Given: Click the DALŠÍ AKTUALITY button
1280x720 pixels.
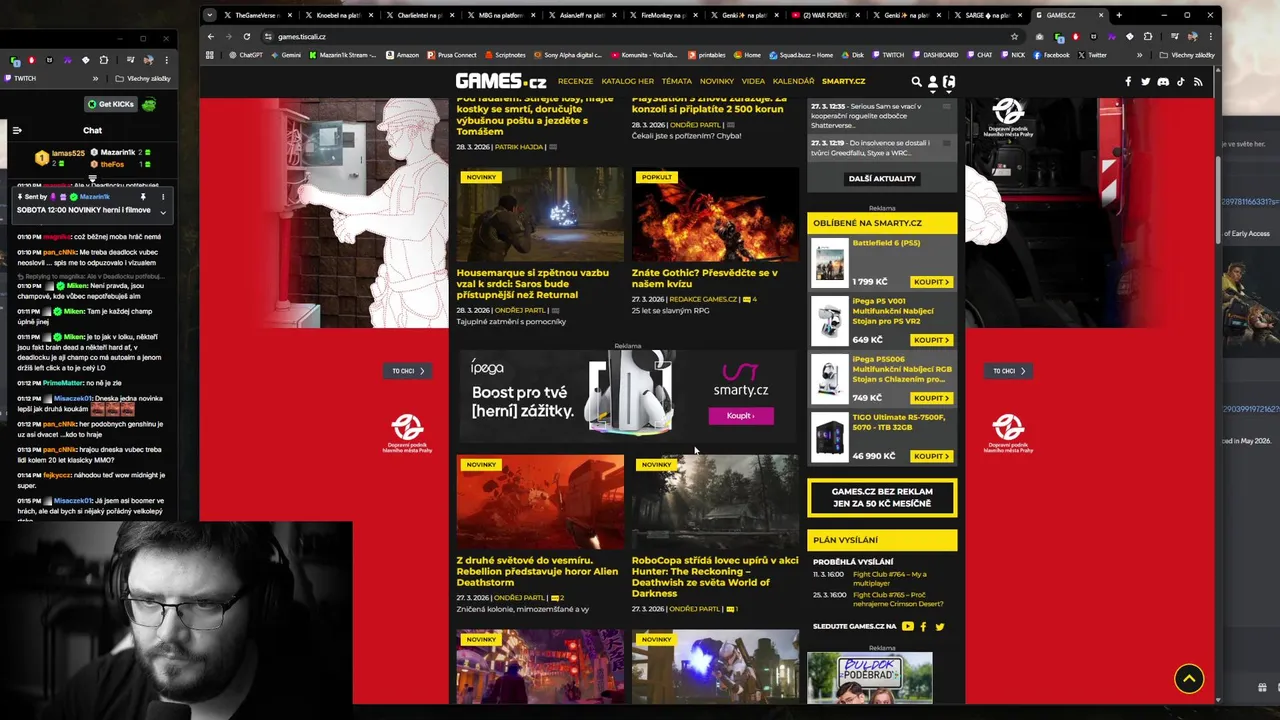Looking at the screenshot, I should (882, 178).
